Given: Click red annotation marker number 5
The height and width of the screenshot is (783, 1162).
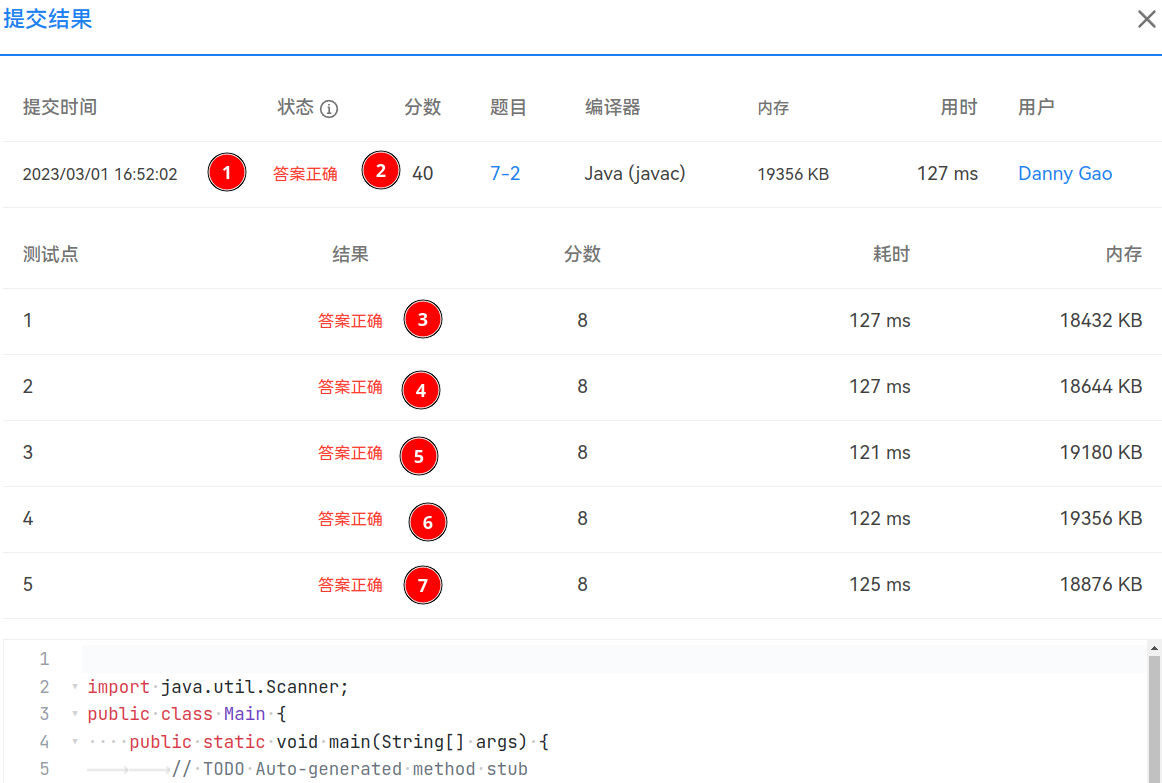Looking at the screenshot, I should pyautogui.click(x=418, y=456).
